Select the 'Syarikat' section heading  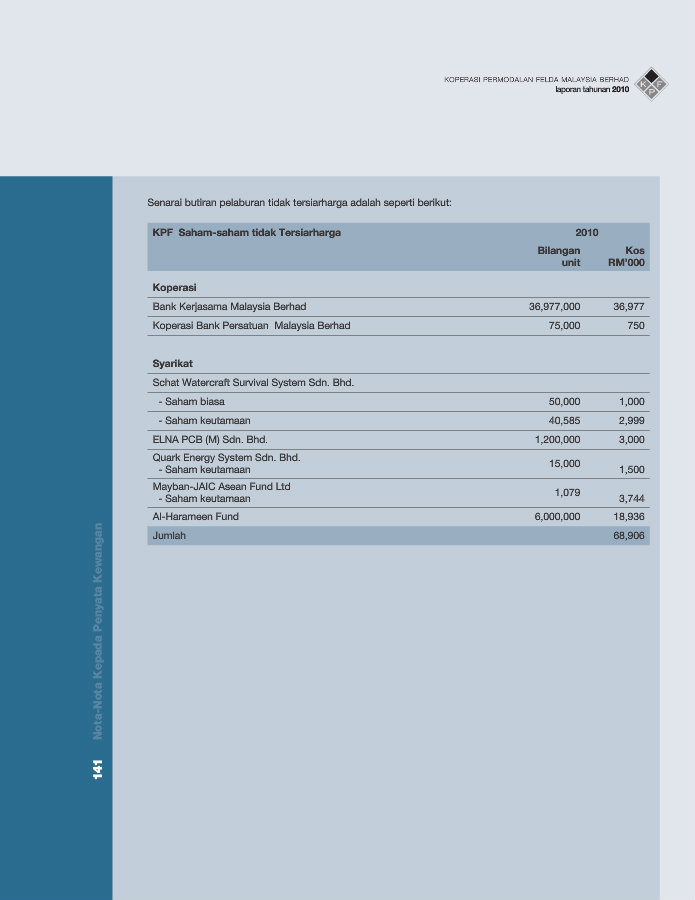tap(172, 363)
